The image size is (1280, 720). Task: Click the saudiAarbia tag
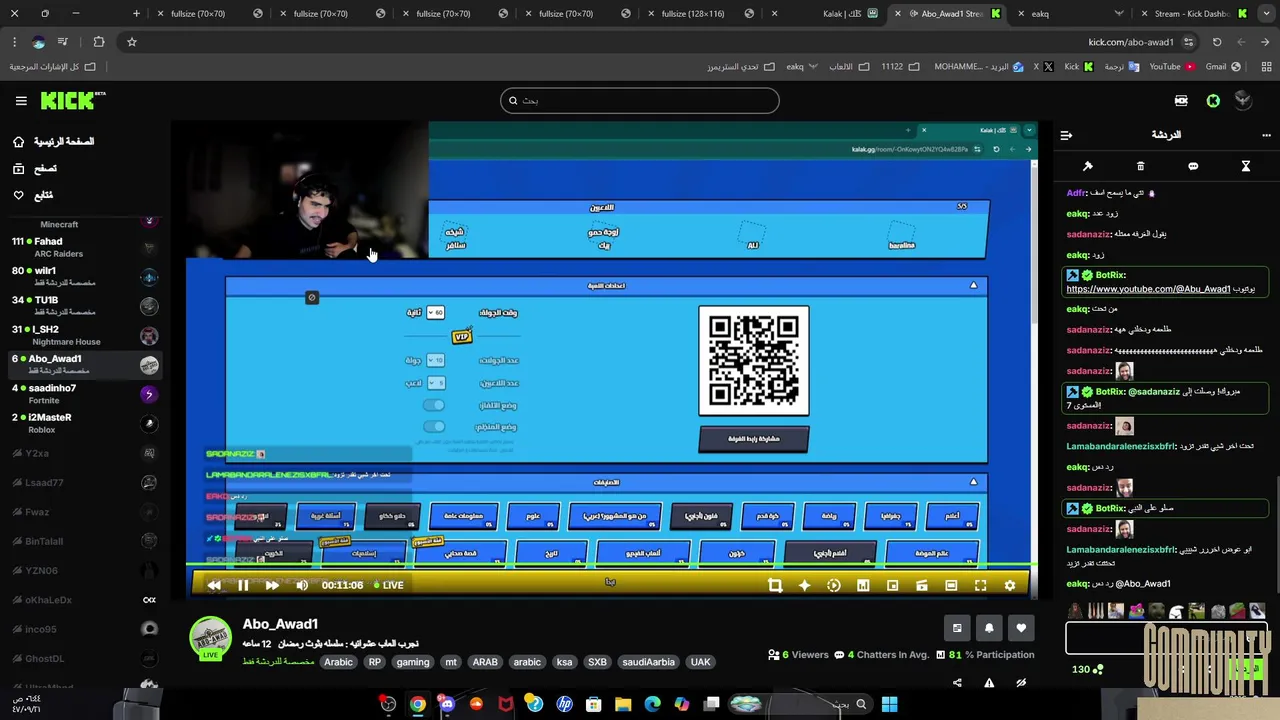[x=648, y=662]
